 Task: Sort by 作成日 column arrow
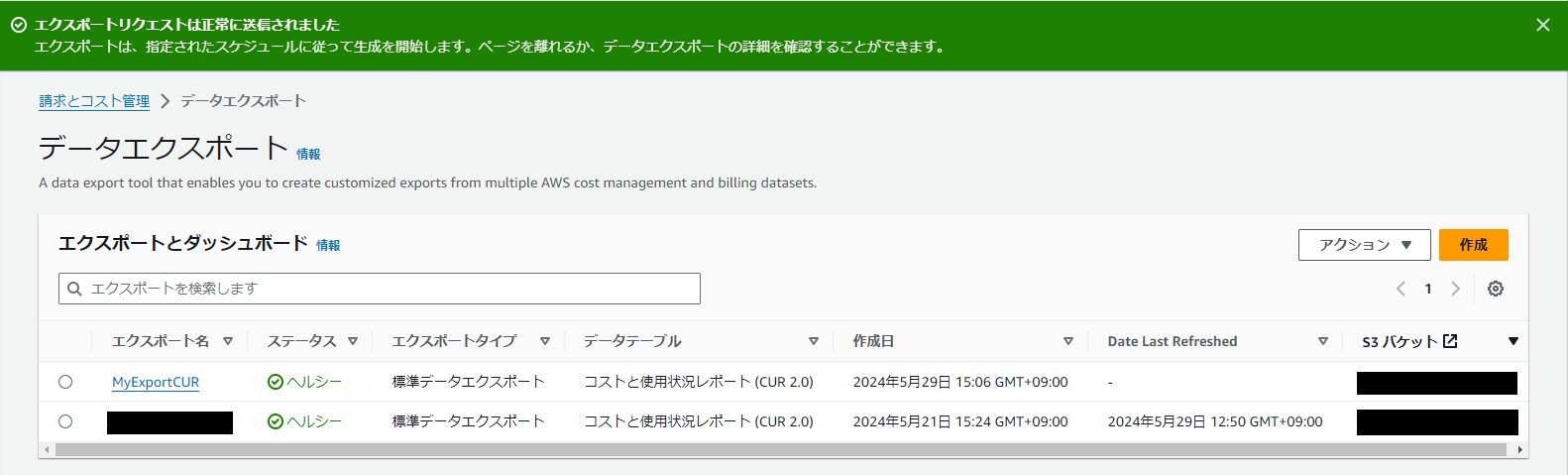1068,341
